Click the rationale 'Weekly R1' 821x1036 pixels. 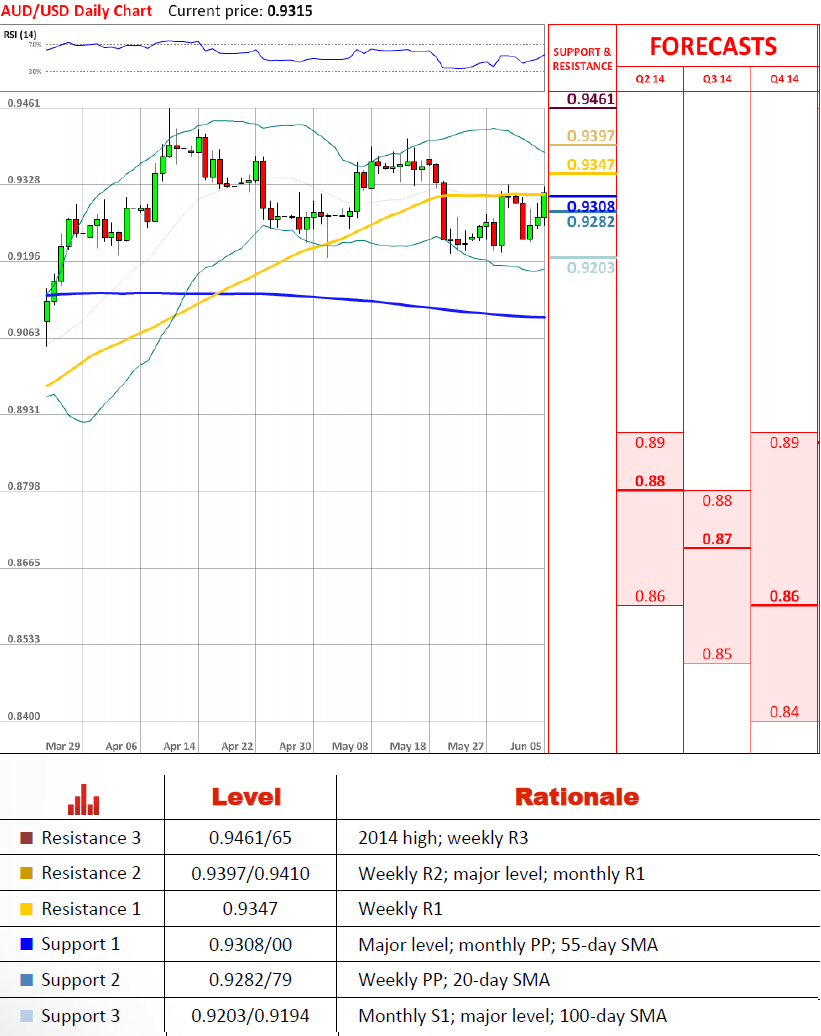pos(400,909)
